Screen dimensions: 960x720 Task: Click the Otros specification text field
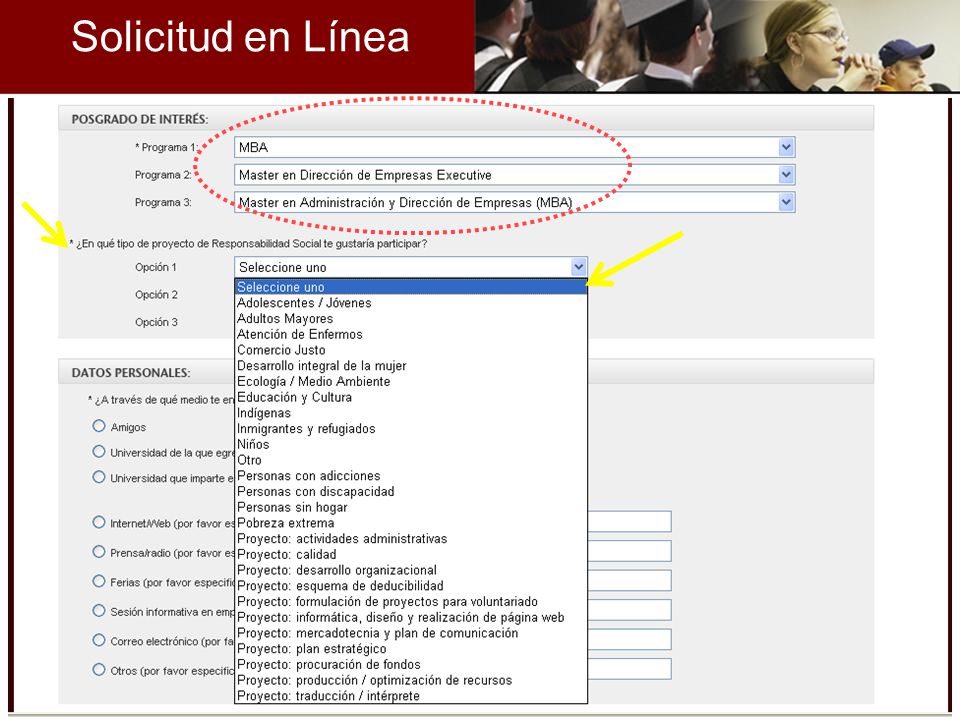point(629,669)
